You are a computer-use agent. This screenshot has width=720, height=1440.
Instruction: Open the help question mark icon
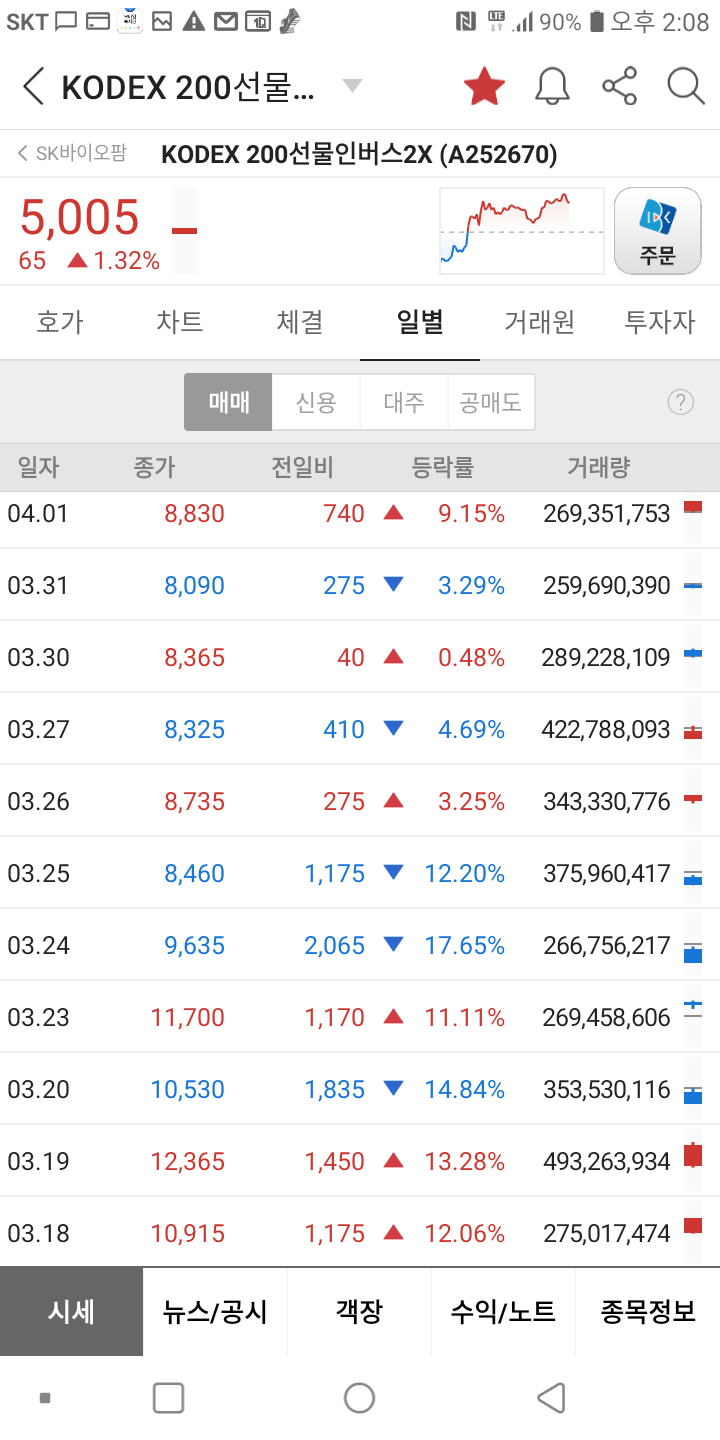(680, 402)
